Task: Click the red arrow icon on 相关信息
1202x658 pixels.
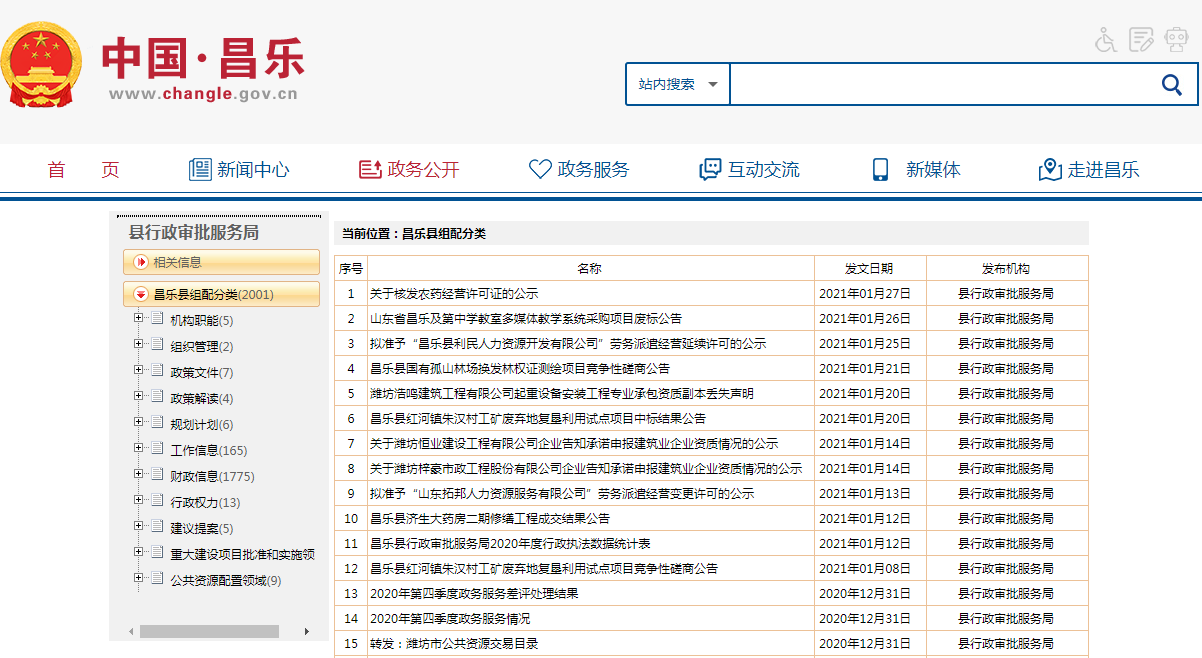Action: coord(140,262)
